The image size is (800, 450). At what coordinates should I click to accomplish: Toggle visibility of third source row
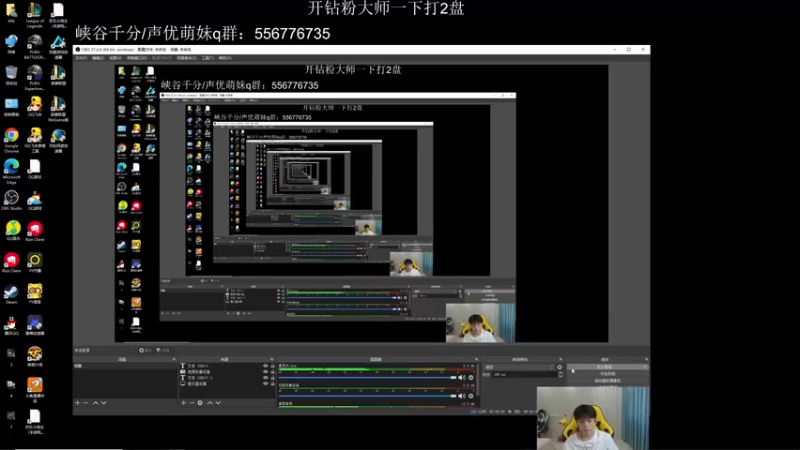coord(265,378)
